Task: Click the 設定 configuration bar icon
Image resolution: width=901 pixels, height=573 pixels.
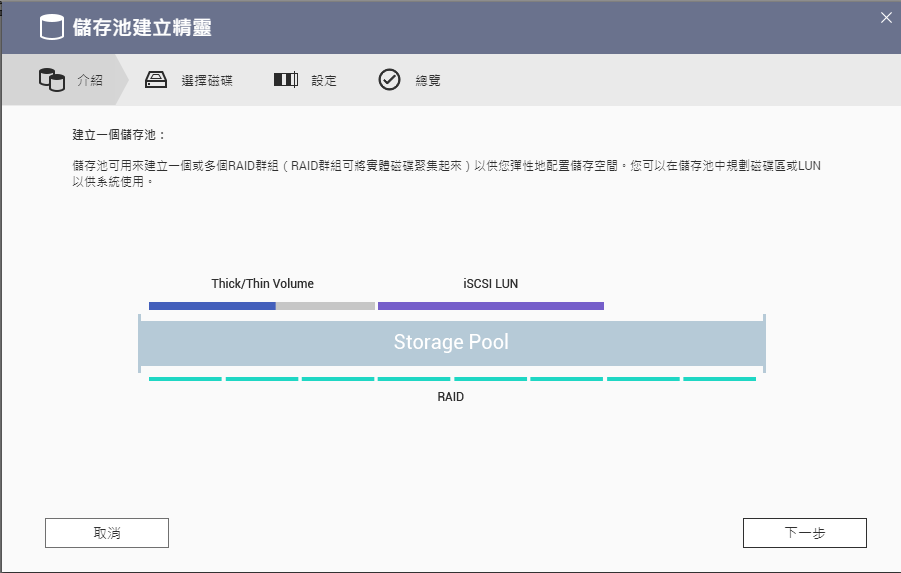Action: 286,80
